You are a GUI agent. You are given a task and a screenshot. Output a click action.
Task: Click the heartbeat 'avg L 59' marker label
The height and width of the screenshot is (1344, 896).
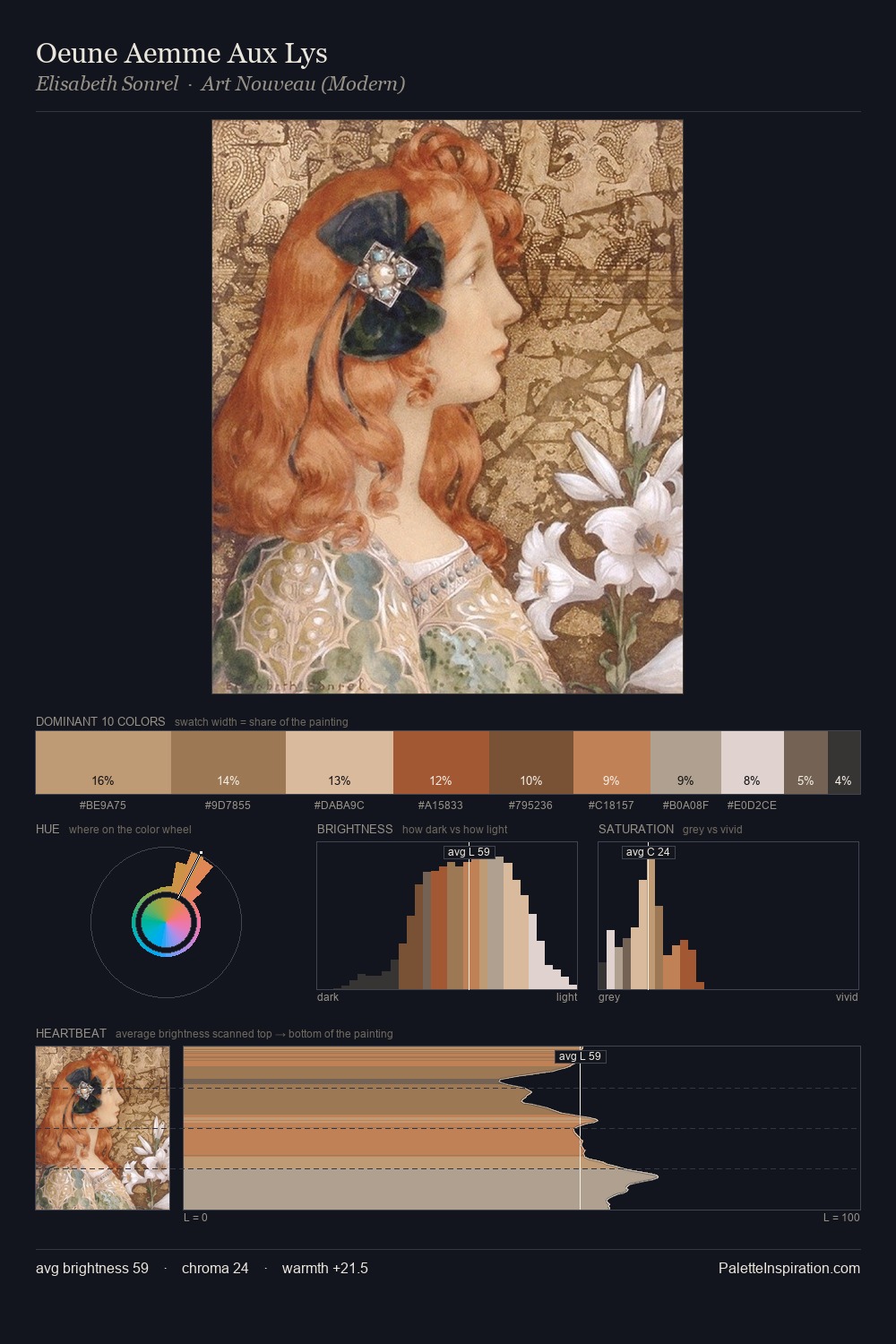coord(580,1056)
